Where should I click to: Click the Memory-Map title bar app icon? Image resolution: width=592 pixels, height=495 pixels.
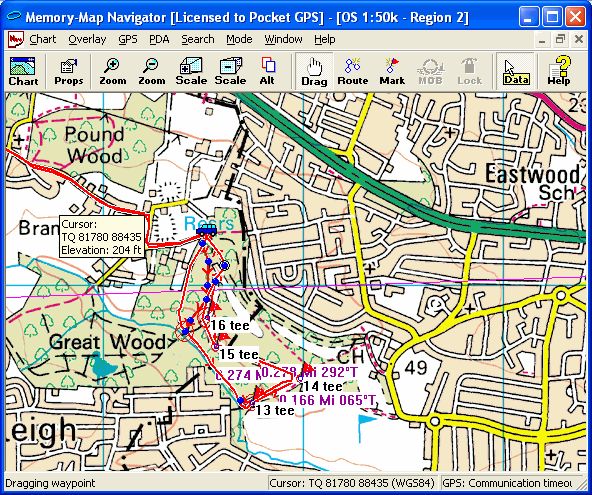point(14,17)
